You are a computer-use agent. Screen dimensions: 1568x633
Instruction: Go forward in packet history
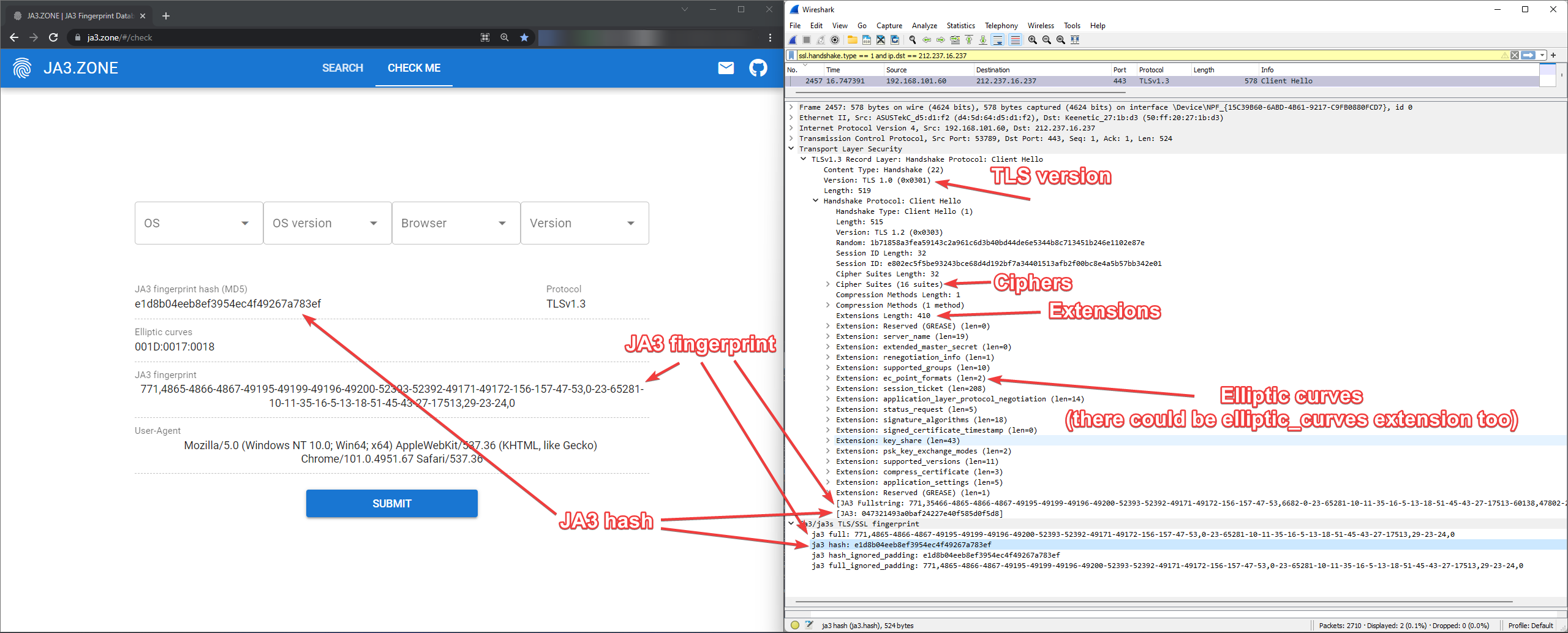tap(941, 40)
